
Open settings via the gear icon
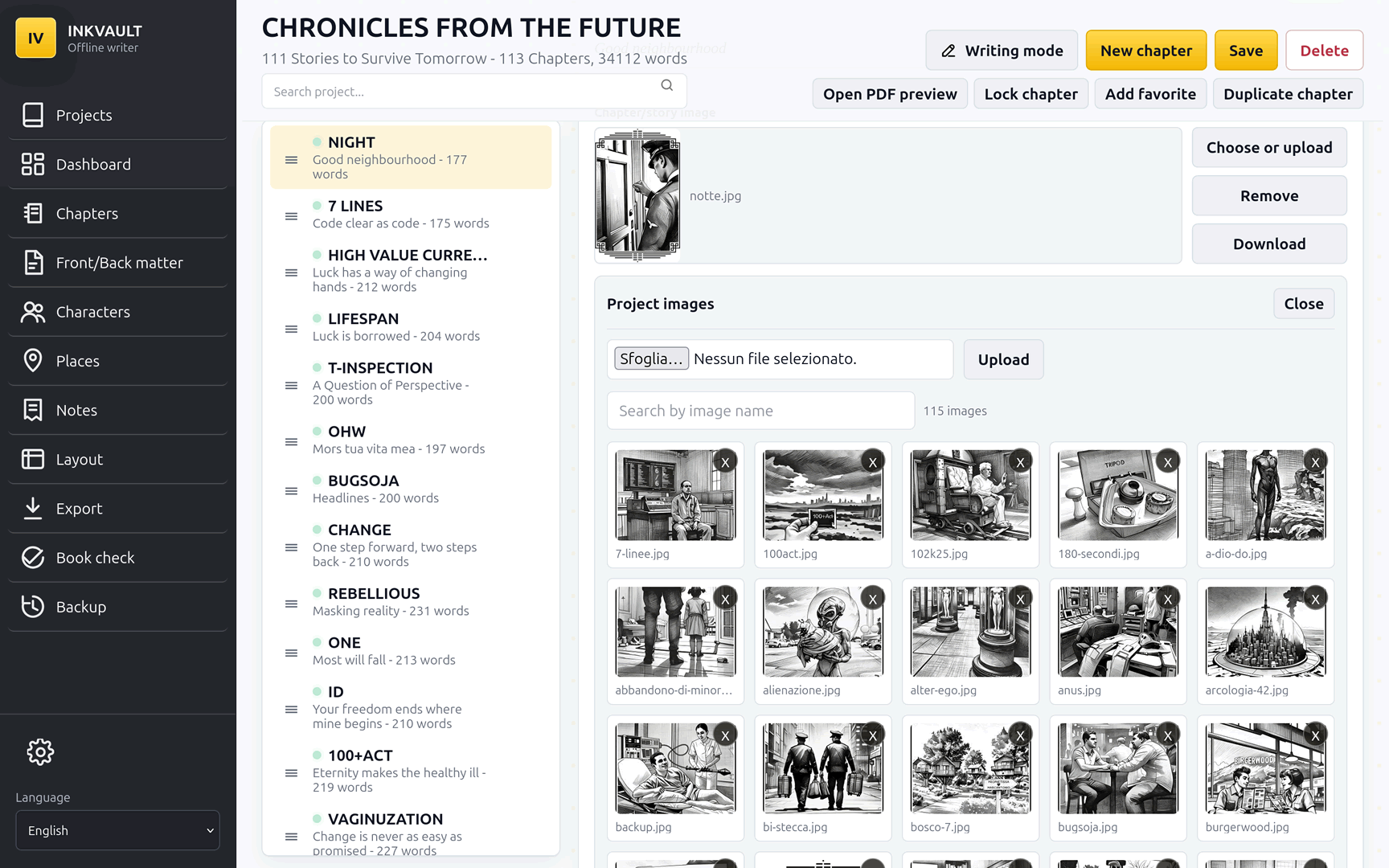[40, 751]
